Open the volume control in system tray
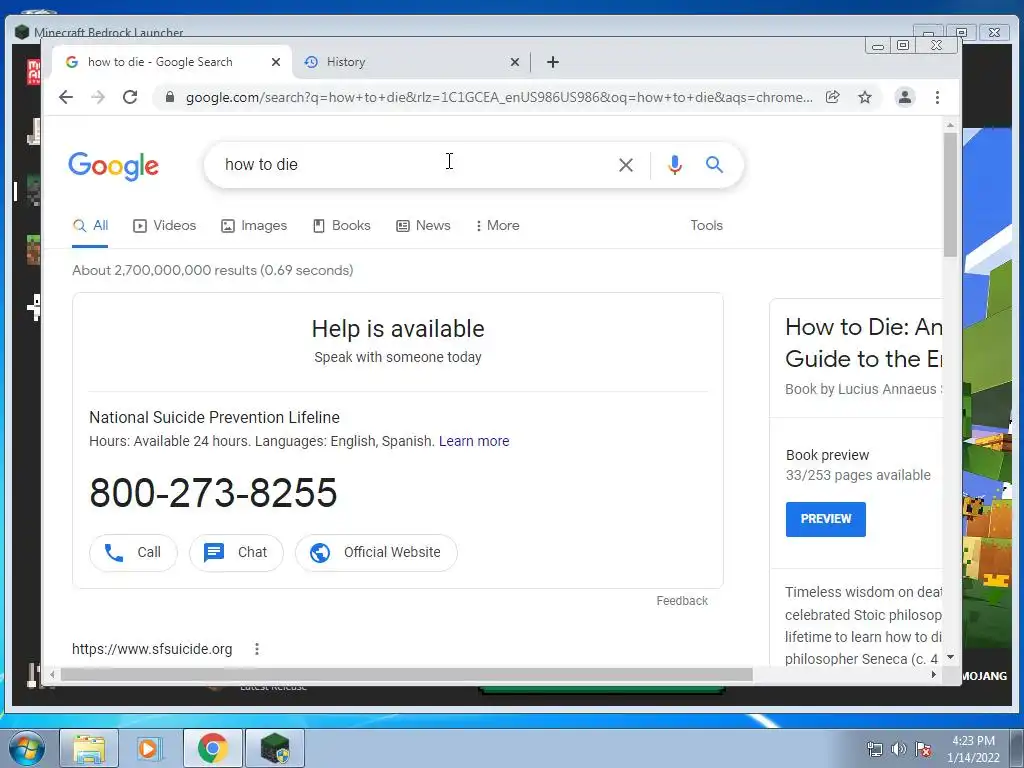The width and height of the screenshot is (1024, 768). [x=899, y=749]
